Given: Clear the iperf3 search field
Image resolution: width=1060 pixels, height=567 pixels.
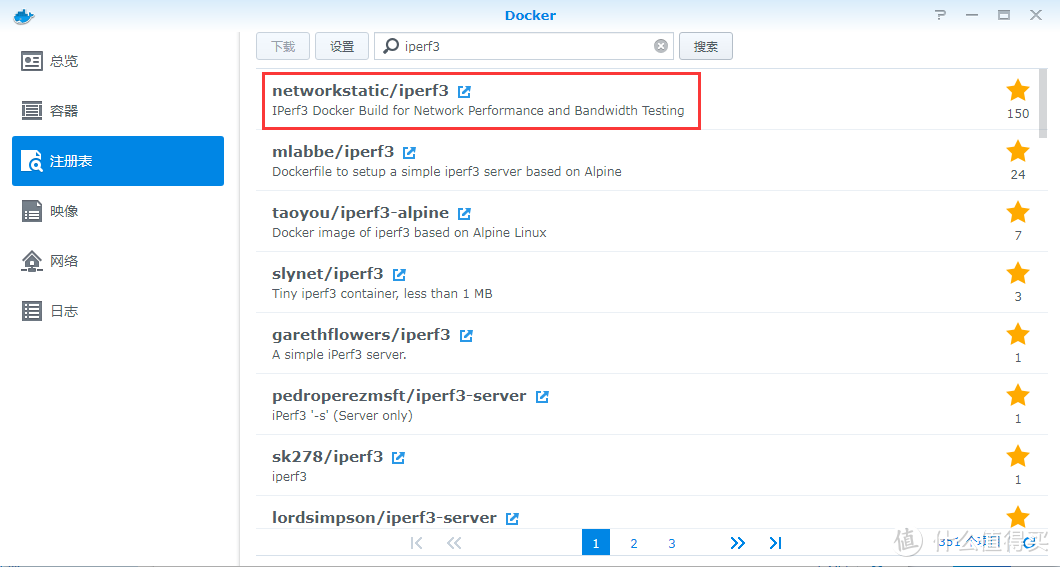Looking at the screenshot, I should tap(660, 46).
